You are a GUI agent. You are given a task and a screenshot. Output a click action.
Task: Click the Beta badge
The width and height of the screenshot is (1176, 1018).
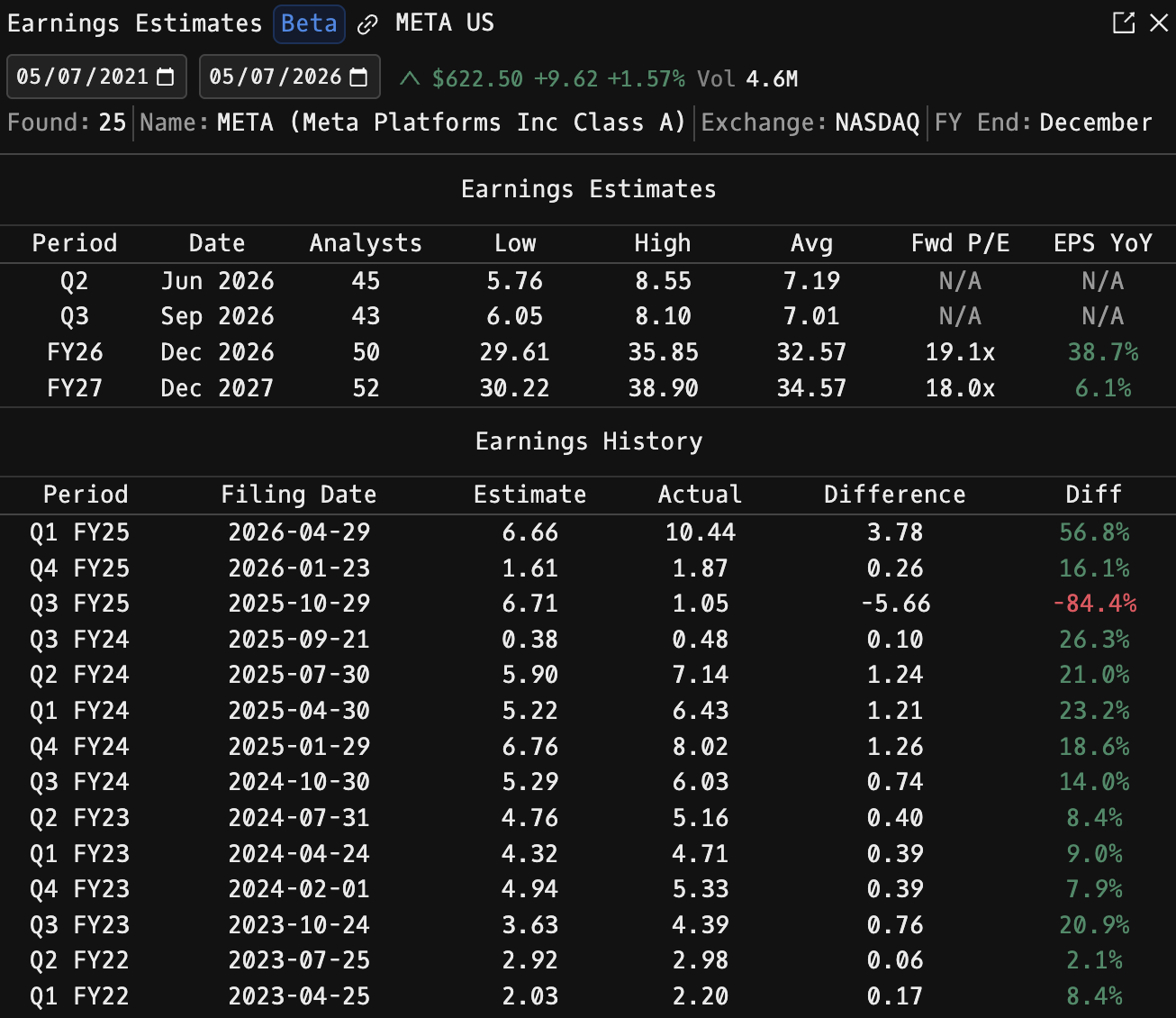(x=309, y=23)
